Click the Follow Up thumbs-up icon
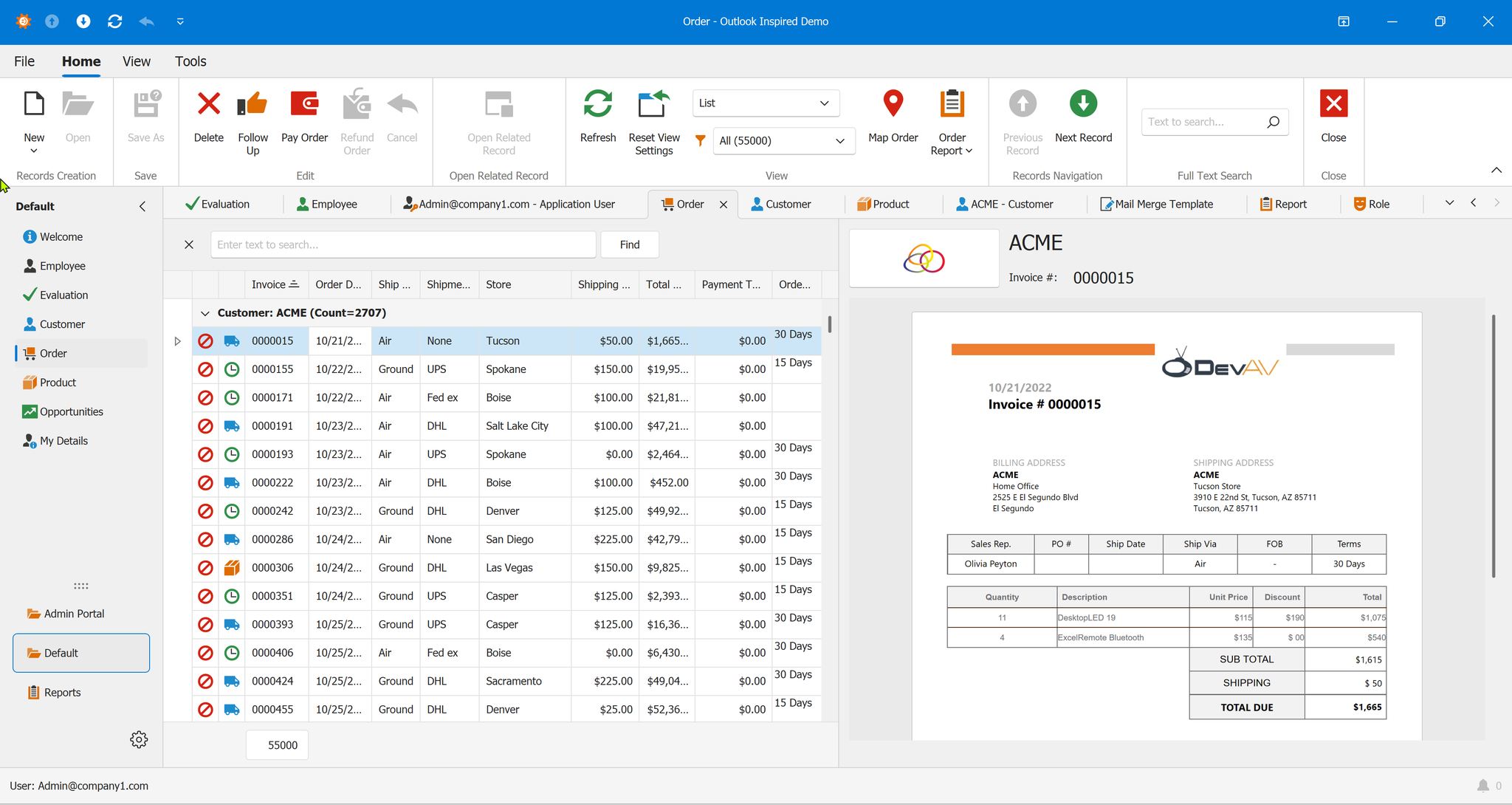Screen dimensions: 1512x805 (x=252, y=104)
